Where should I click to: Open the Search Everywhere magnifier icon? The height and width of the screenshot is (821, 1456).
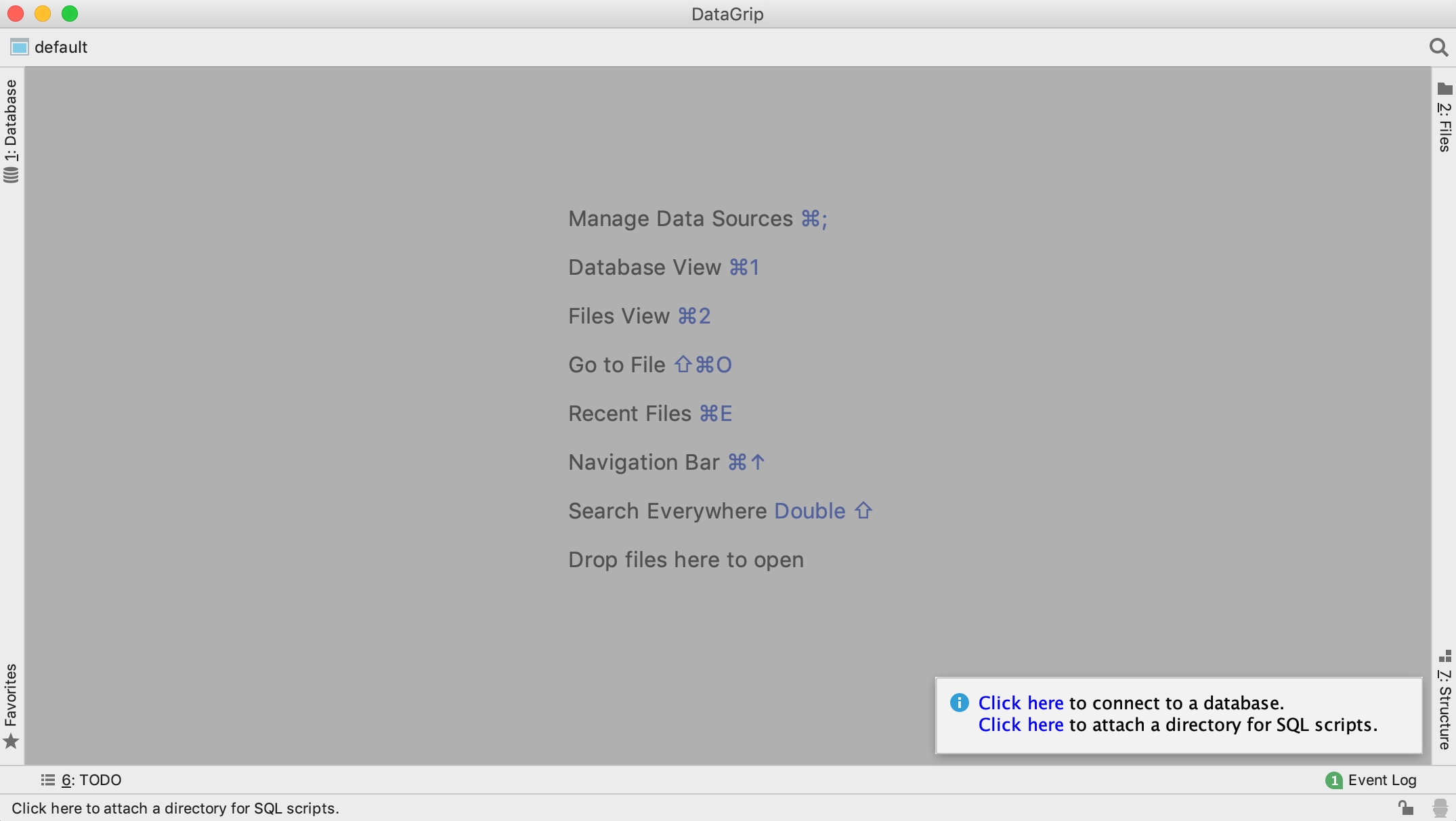[x=1438, y=47]
